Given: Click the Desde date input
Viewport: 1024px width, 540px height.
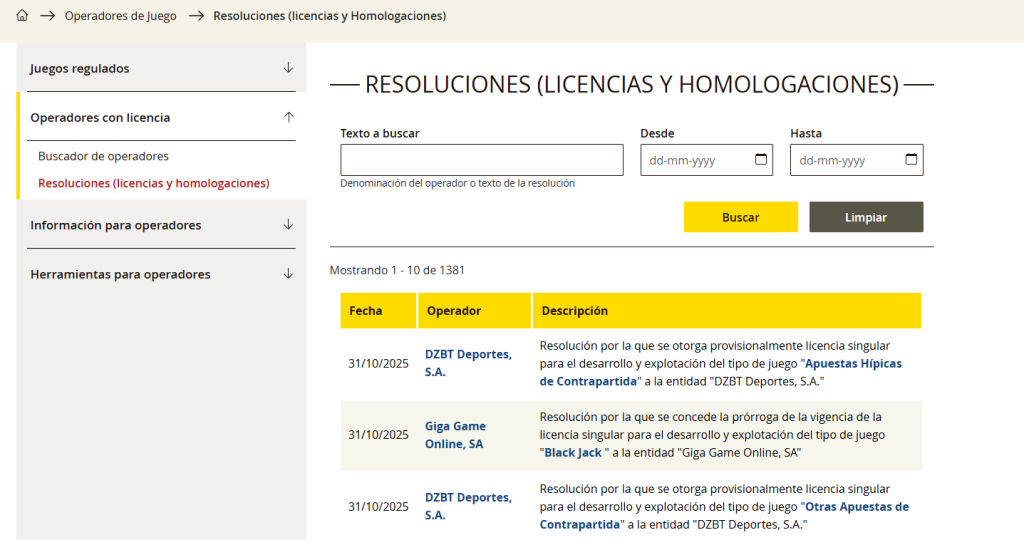Looking at the screenshot, I should tap(695, 160).
